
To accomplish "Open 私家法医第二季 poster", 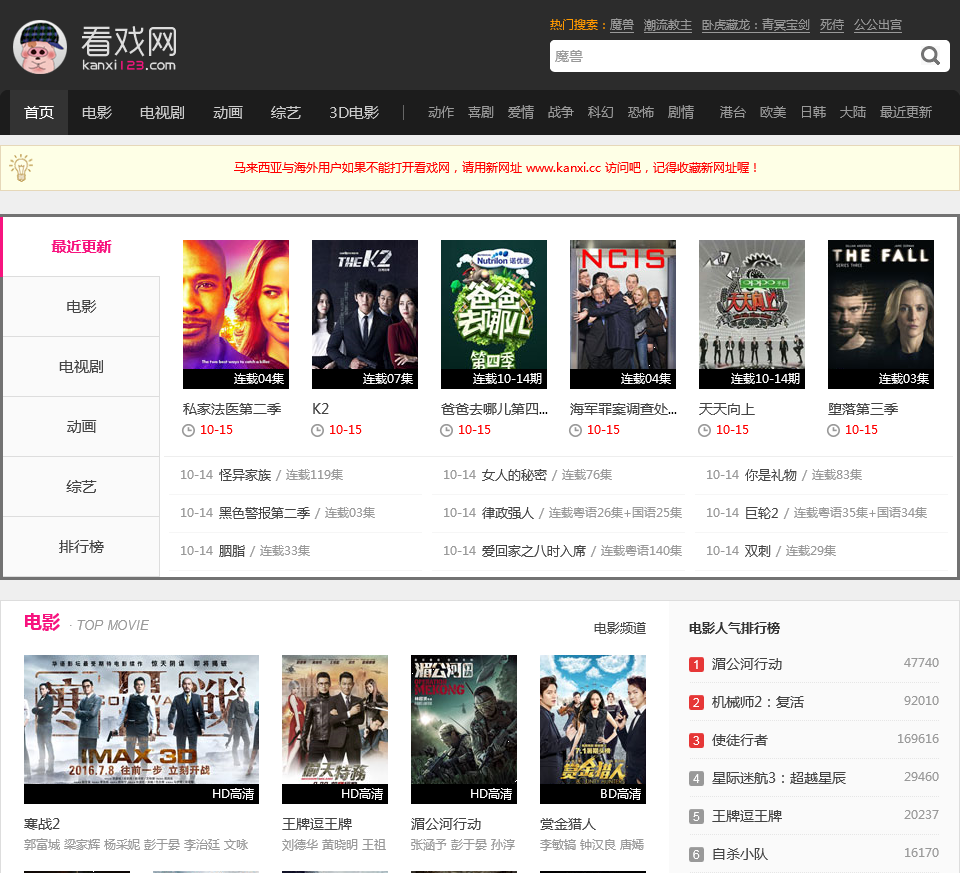I will click(236, 314).
